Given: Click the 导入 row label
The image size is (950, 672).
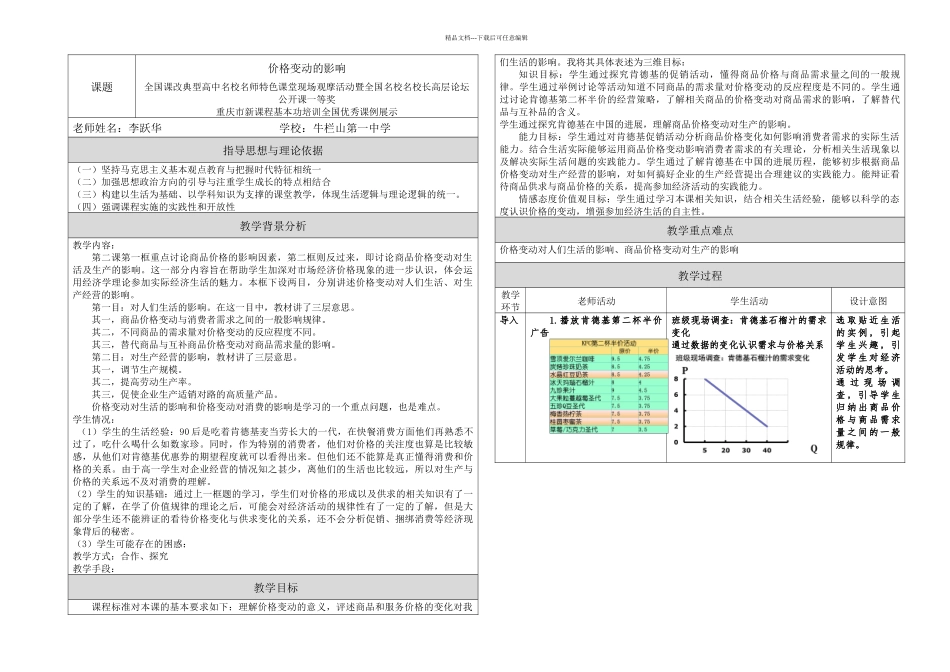Looking at the screenshot, I should point(509,320).
